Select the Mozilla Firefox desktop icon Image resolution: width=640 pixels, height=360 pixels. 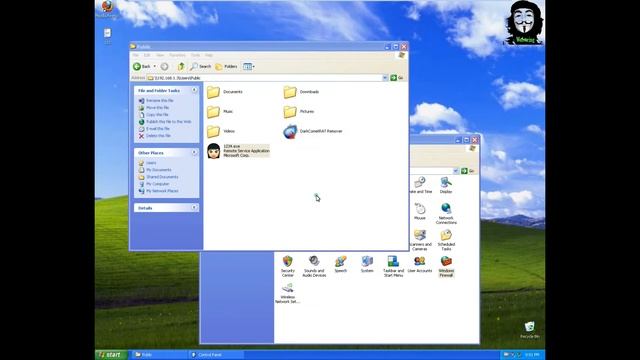tap(107, 9)
